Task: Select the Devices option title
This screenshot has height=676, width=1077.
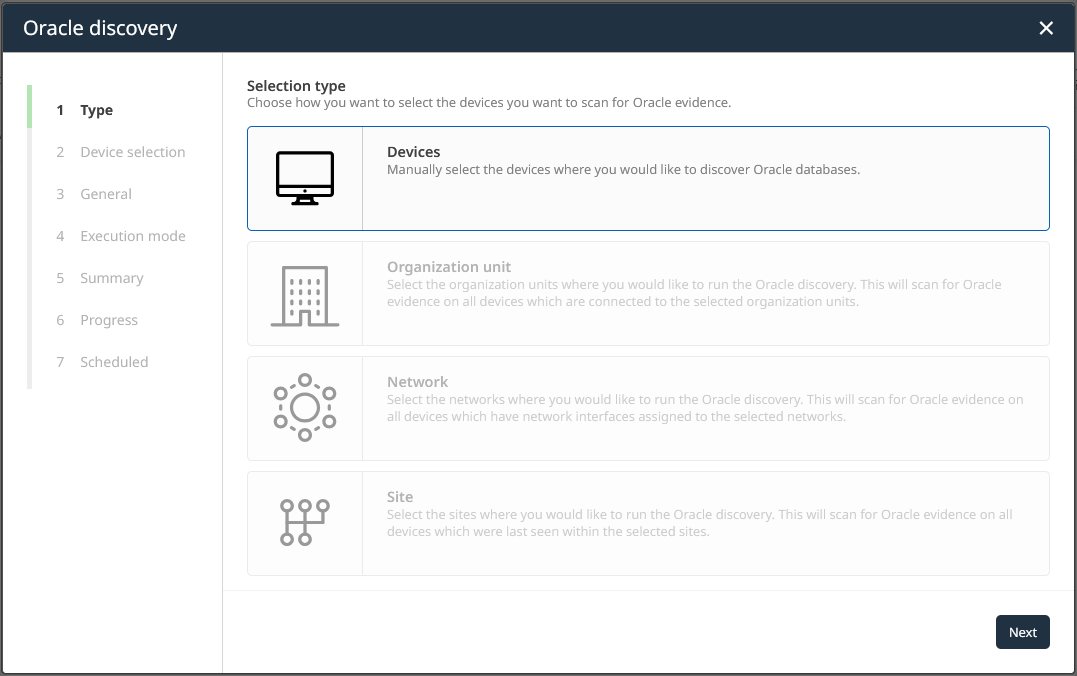Action: click(x=414, y=152)
